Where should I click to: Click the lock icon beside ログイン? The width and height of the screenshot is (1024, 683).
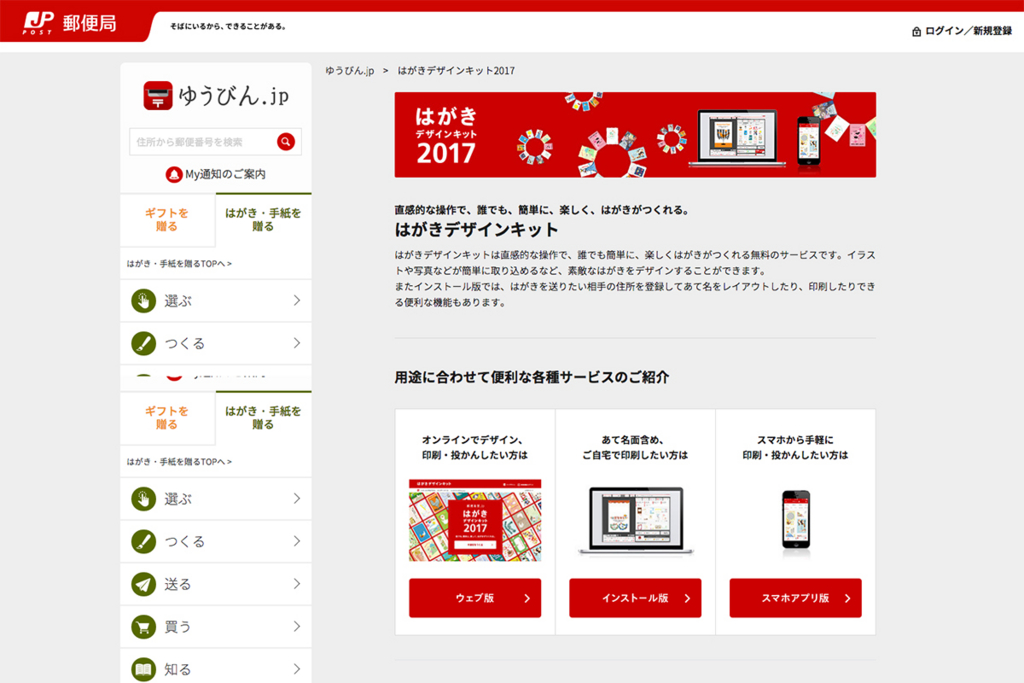pos(916,31)
